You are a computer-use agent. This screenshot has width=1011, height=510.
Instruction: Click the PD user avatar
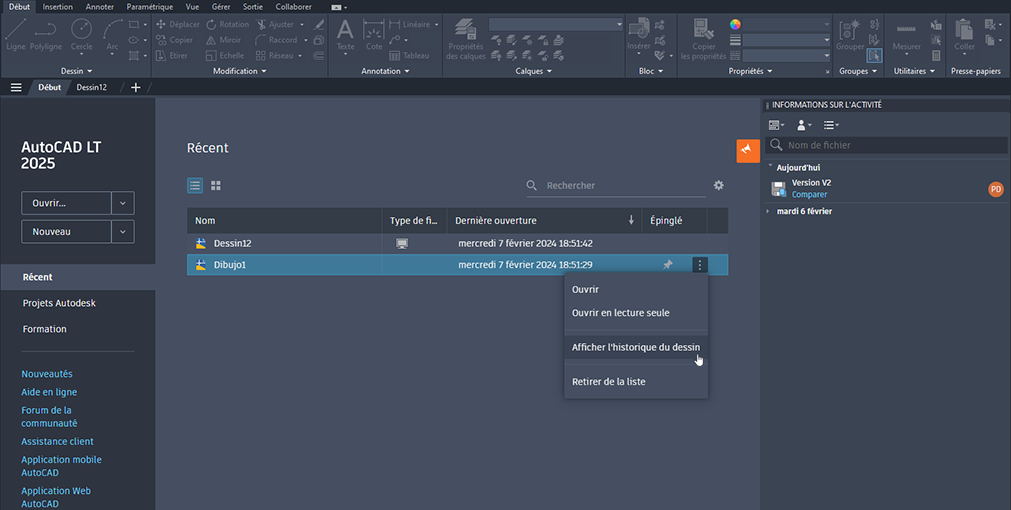coord(996,189)
